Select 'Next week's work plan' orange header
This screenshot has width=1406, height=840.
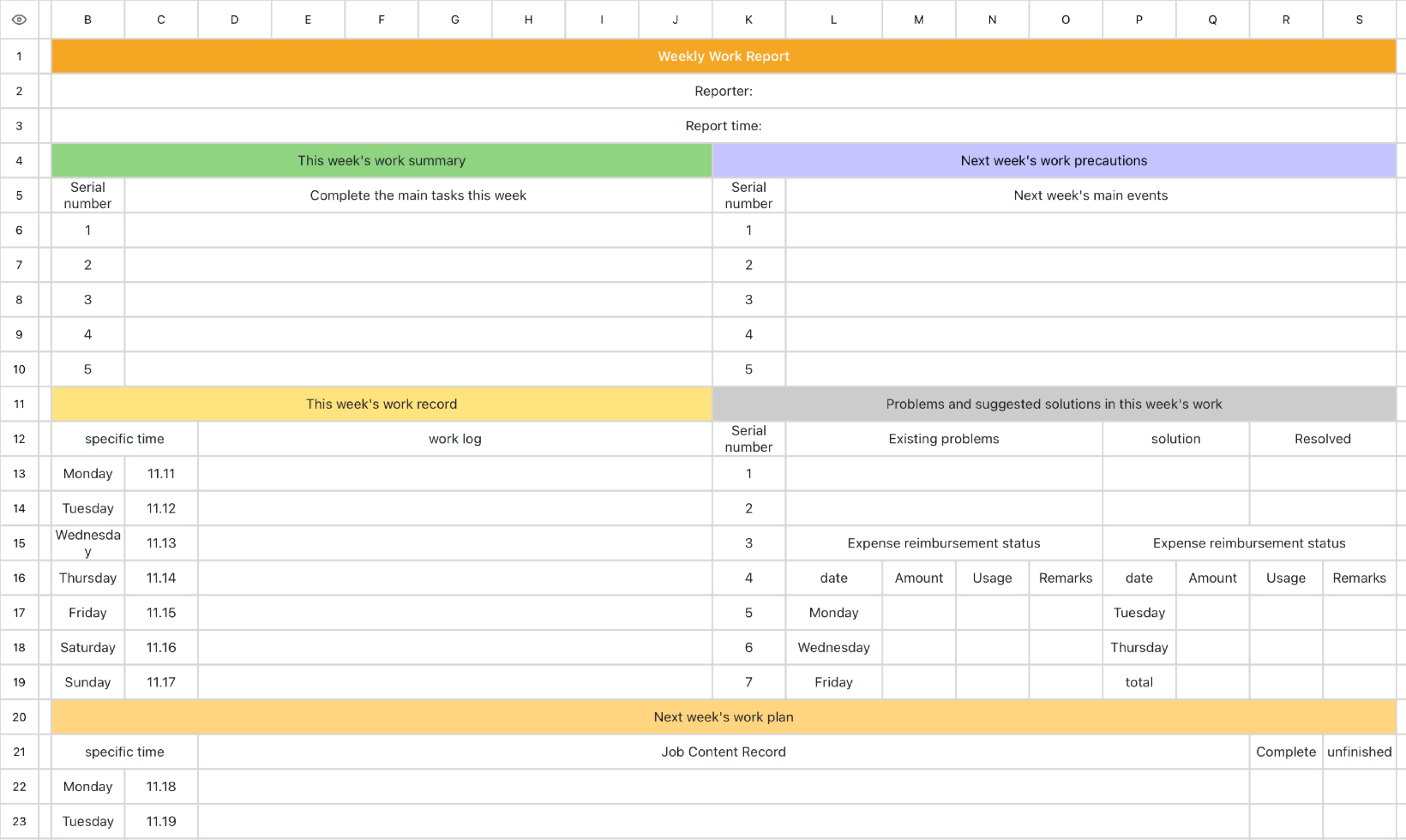coord(724,717)
